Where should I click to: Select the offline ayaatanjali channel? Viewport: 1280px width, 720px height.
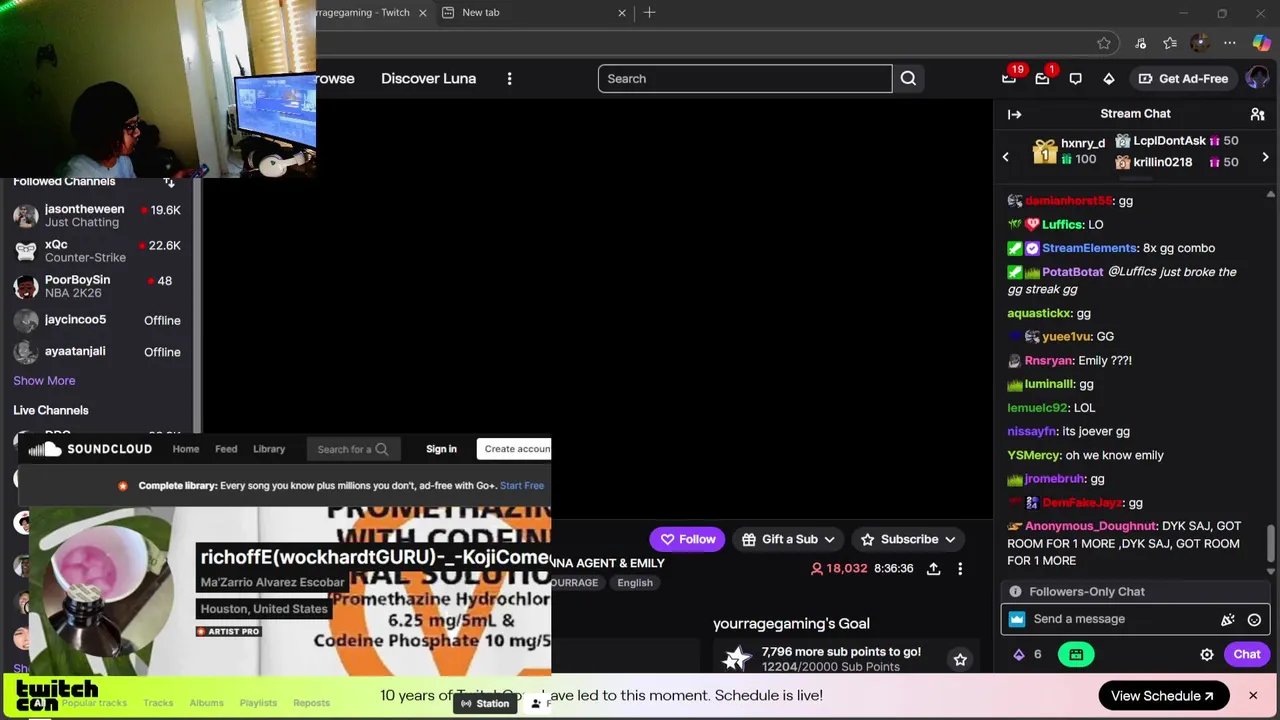[x=98, y=352]
